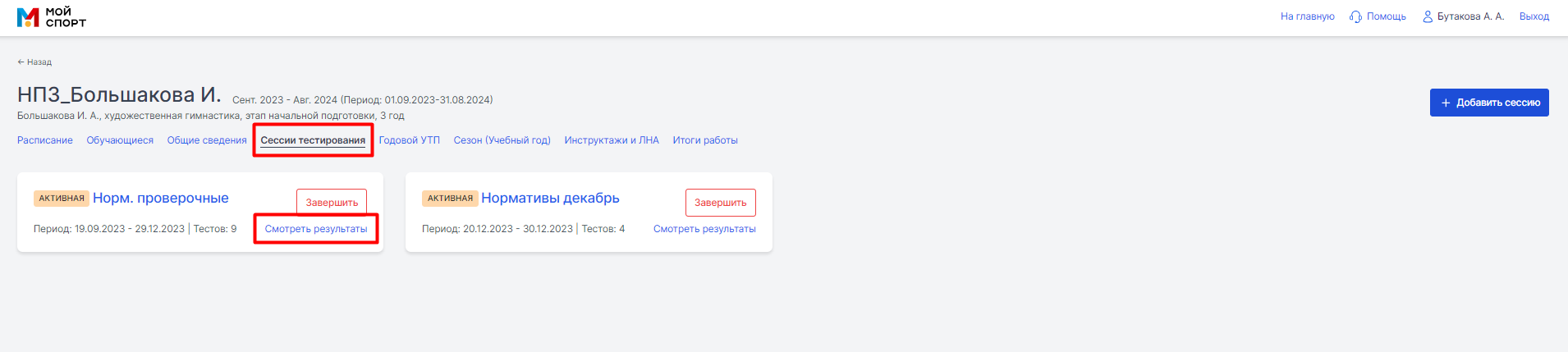1568x352 pixels.
Task: Click the user profile icon
Action: pos(1428,16)
